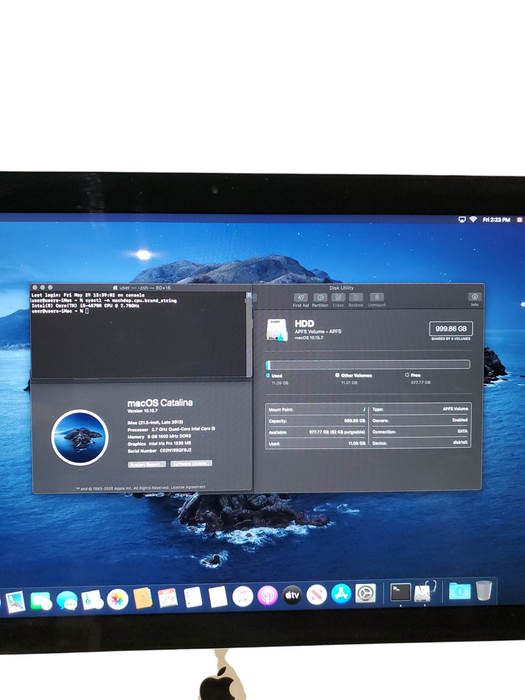Launch Photos from the Dock
Viewport: 525px width, 700px height.
(117, 599)
